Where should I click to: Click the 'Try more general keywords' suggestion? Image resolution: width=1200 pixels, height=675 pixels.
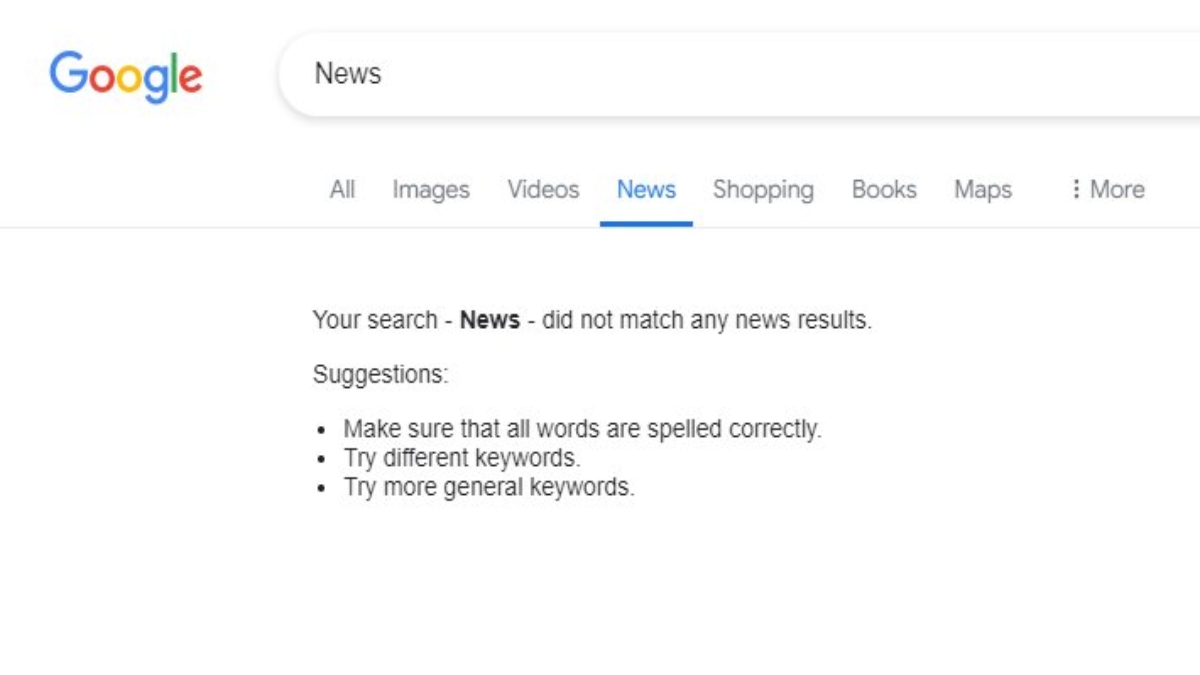pos(489,488)
